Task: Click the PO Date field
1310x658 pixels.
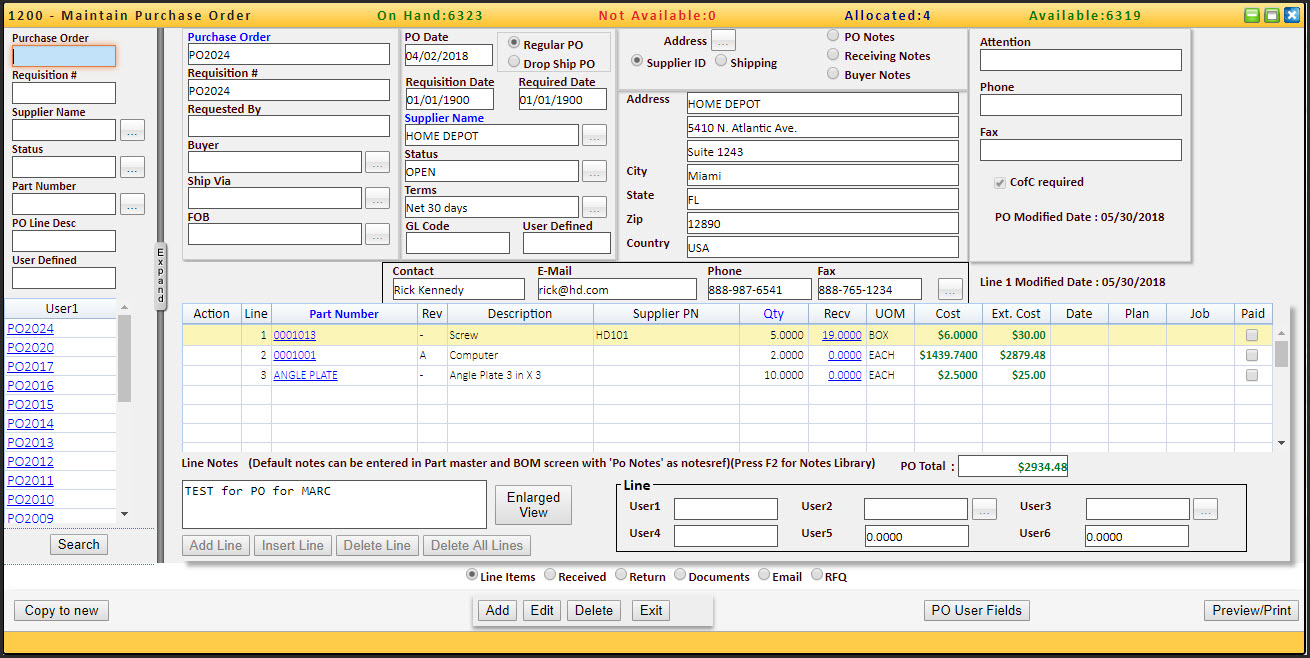Action: tap(449, 55)
